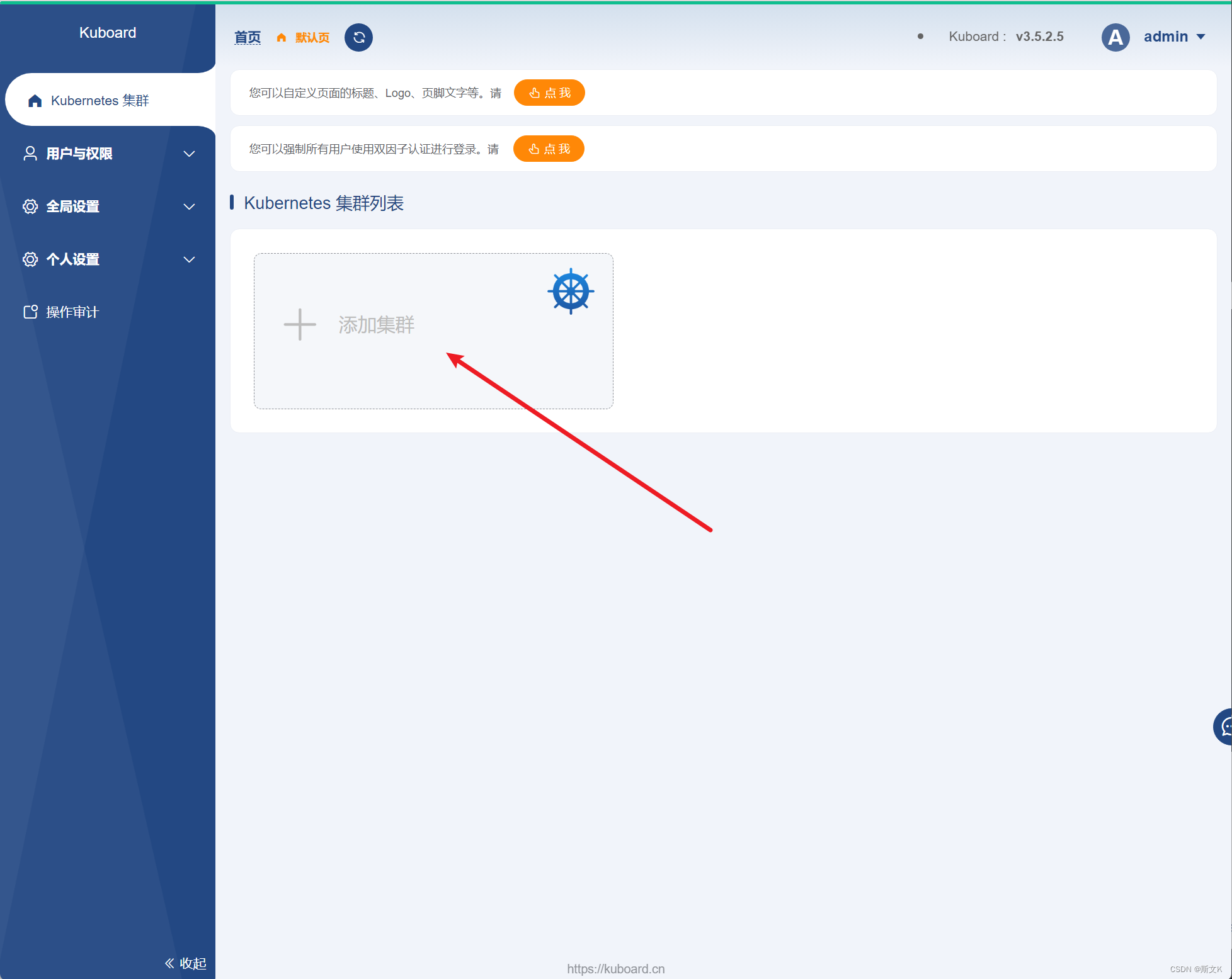Click the 默认页 breadcrumb link
Screen dimensions: 1232x979
point(312,38)
